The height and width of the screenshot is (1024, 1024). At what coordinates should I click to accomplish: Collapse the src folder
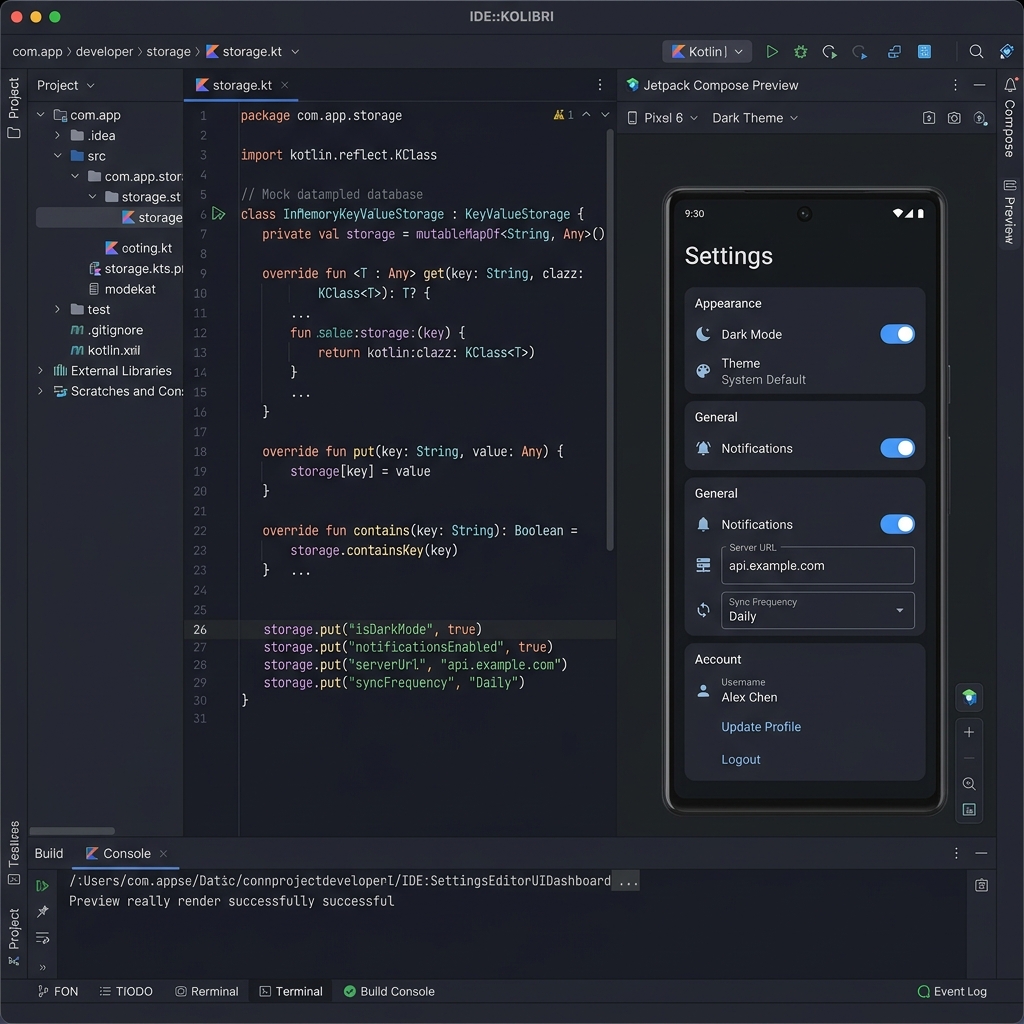57,155
